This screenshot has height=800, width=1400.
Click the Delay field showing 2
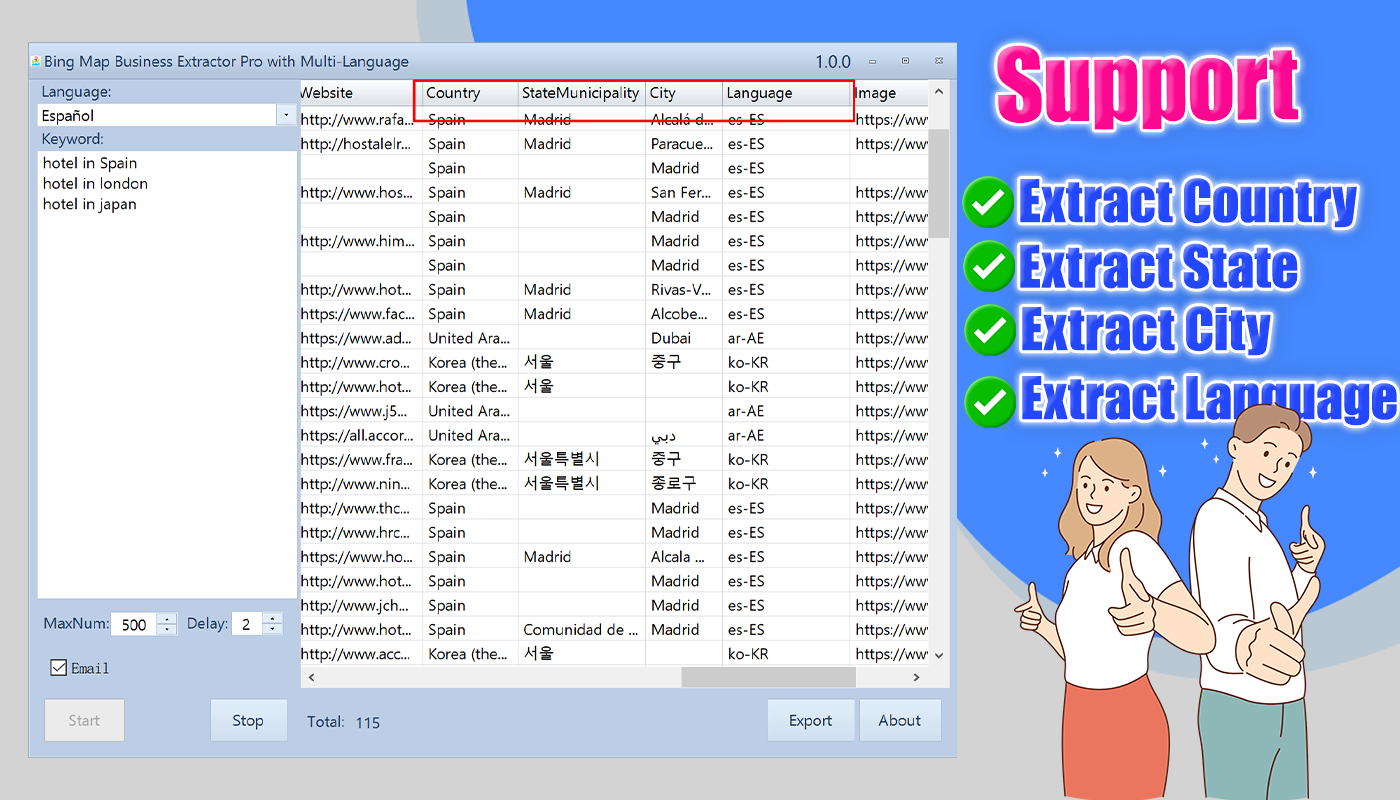(x=247, y=624)
